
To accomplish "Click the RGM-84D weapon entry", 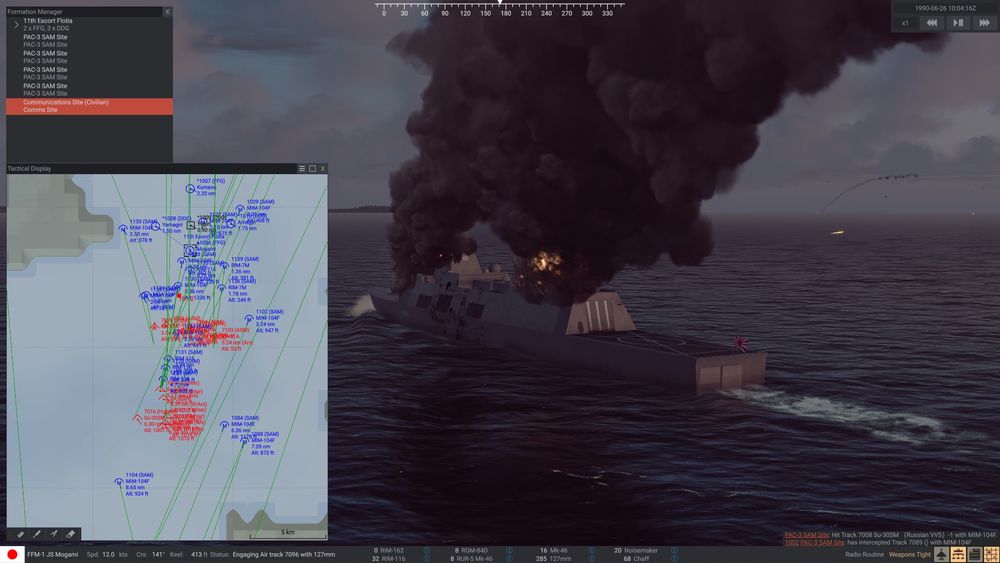I will click(x=471, y=550).
